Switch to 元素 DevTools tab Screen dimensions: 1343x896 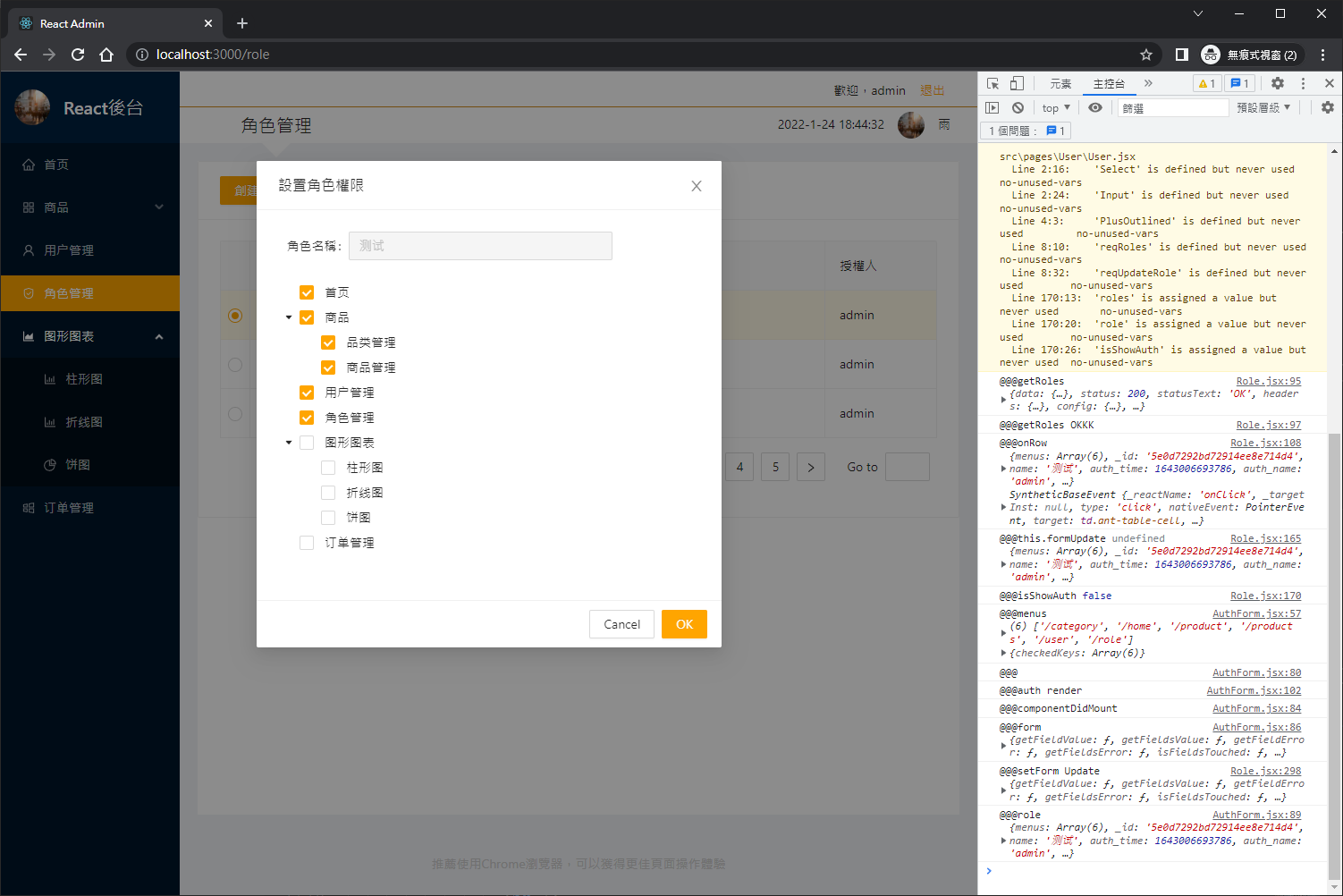point(1060,83)
